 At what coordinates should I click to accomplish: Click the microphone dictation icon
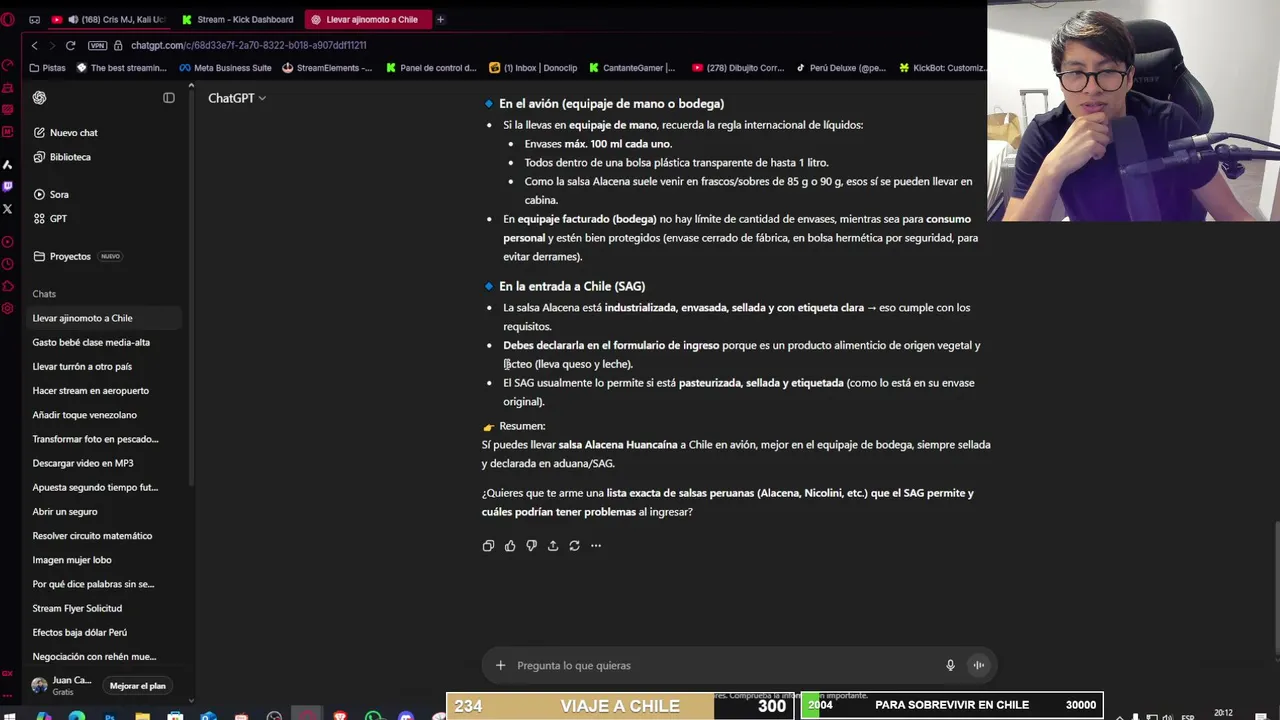click(950, 665)
